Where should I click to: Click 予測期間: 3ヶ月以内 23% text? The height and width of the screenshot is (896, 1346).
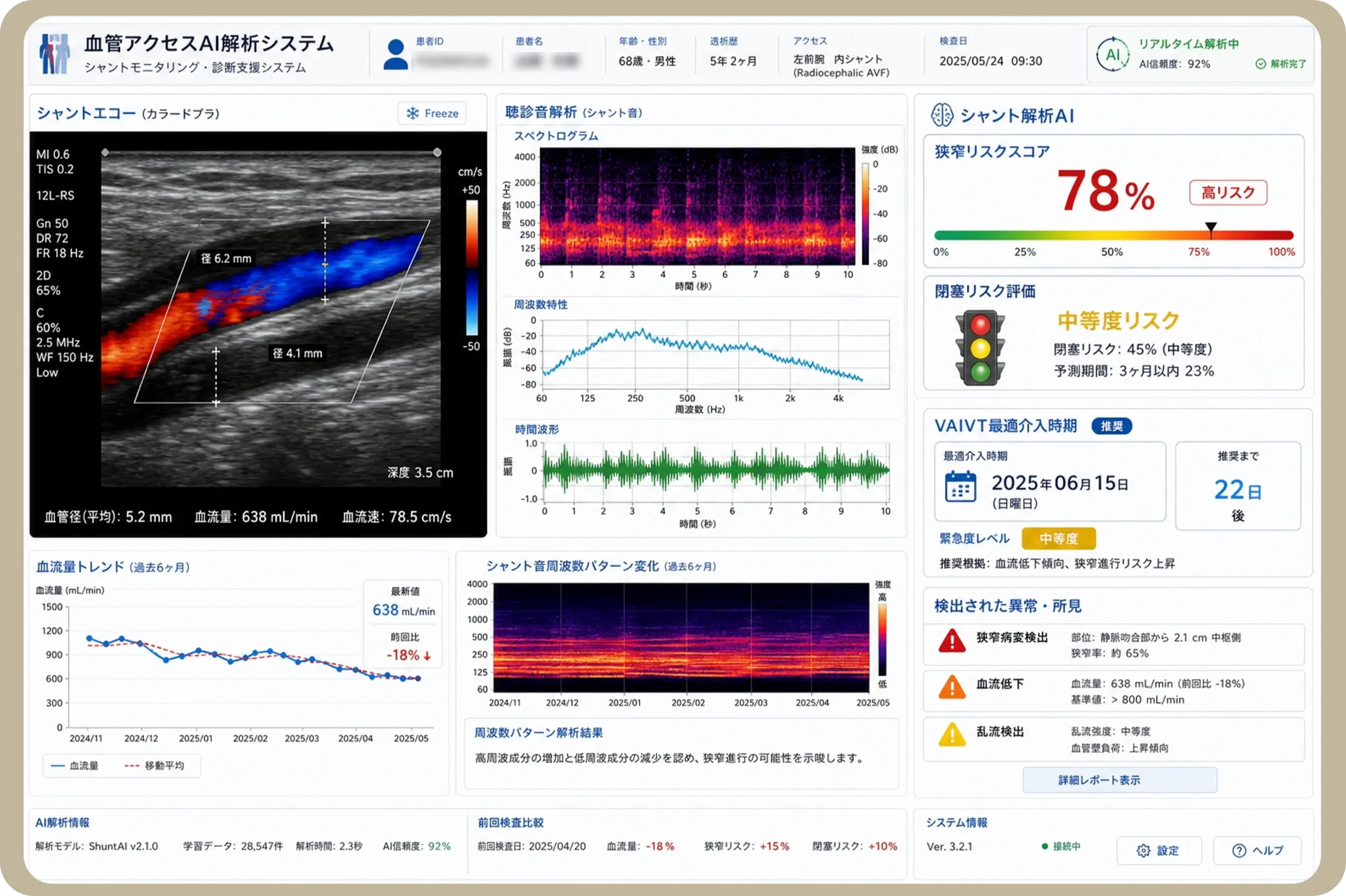coord(1134,372)
